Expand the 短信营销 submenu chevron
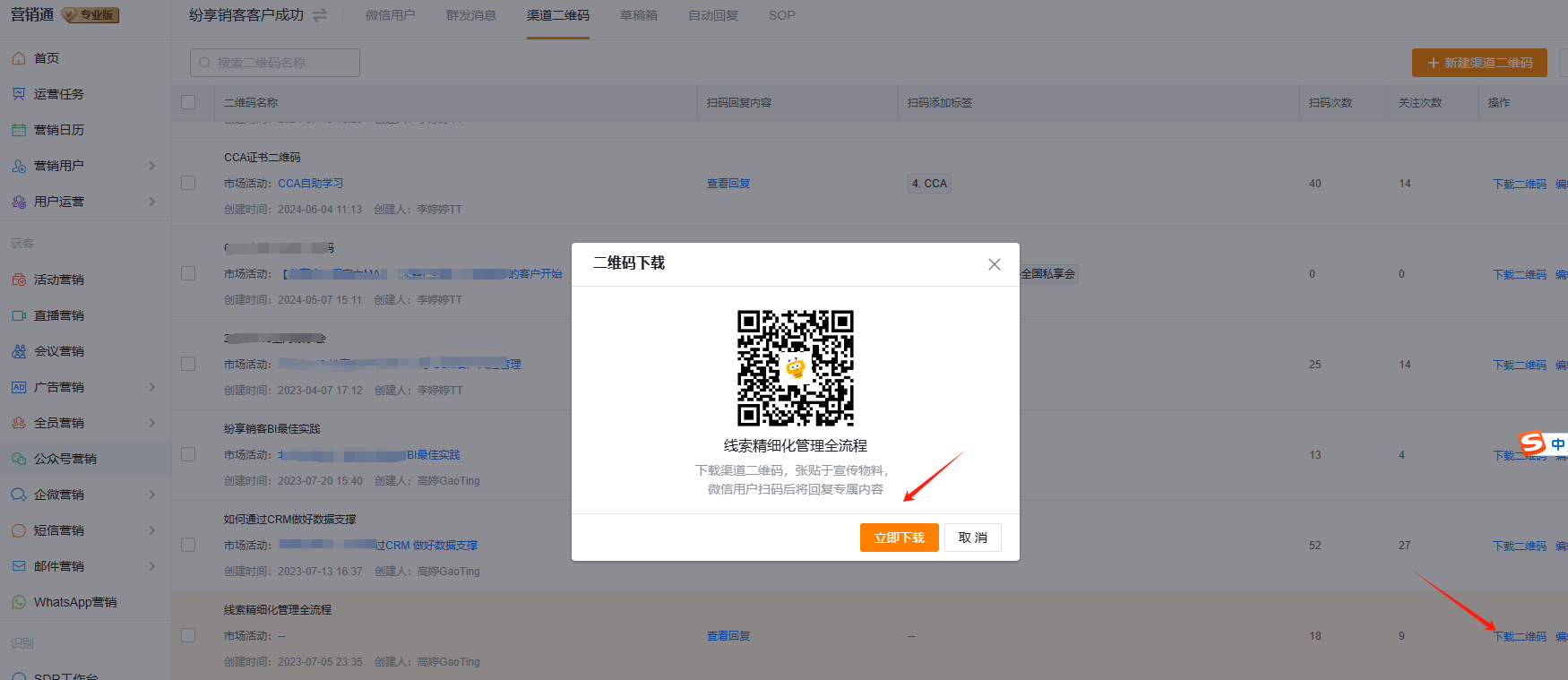 click(152, 530)
